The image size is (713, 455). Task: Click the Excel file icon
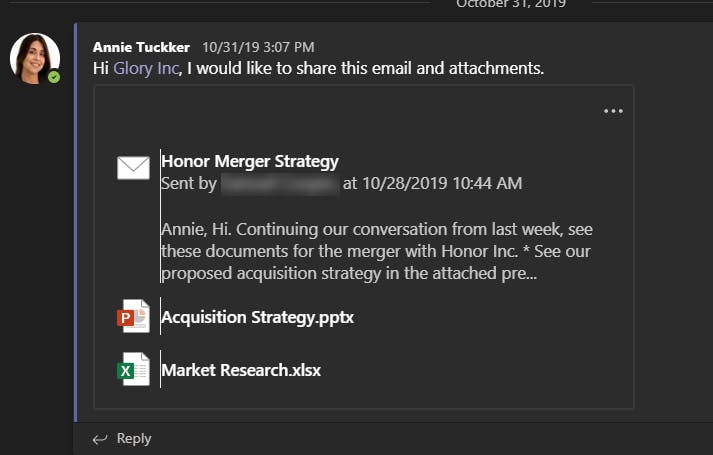[x=133, y=369]
